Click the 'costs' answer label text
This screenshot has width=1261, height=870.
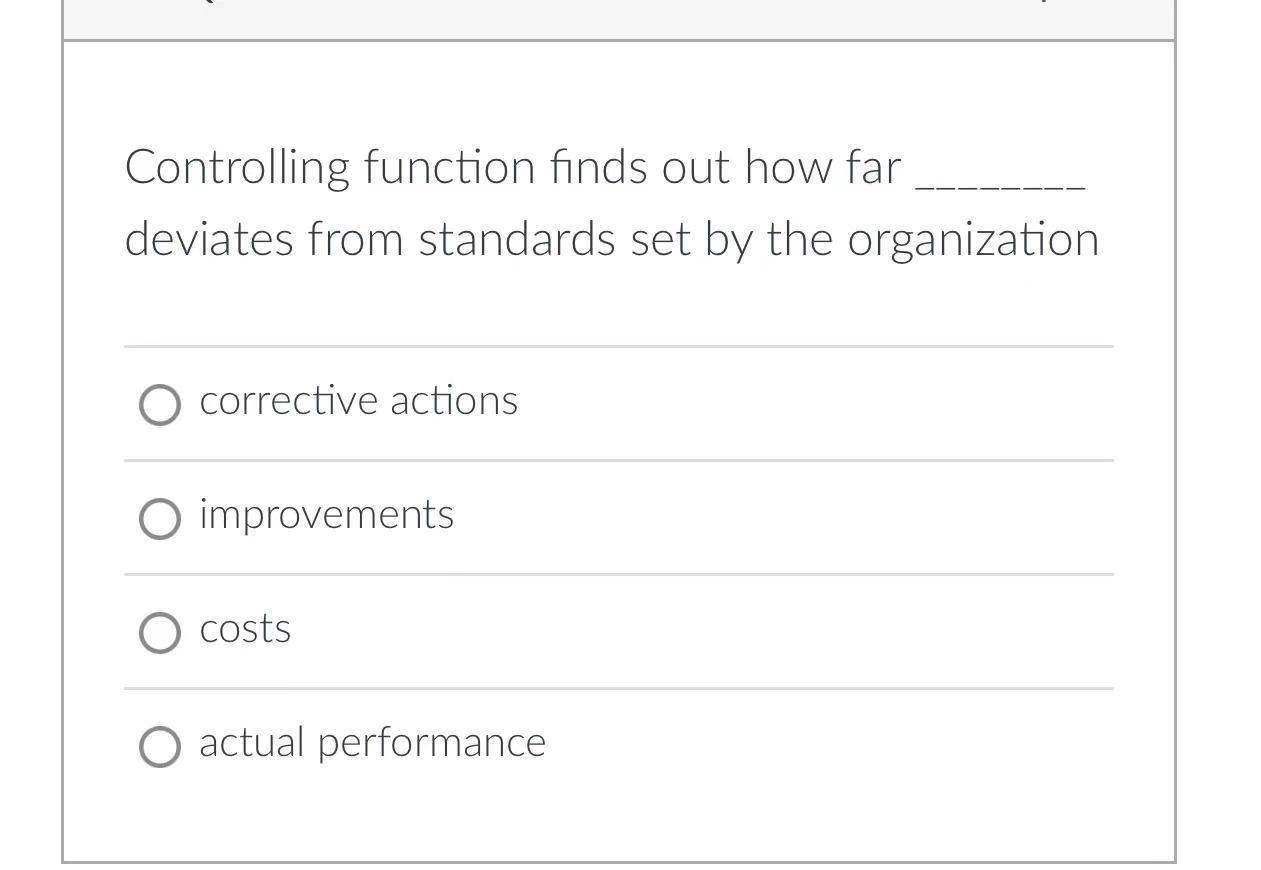(244, 628)
